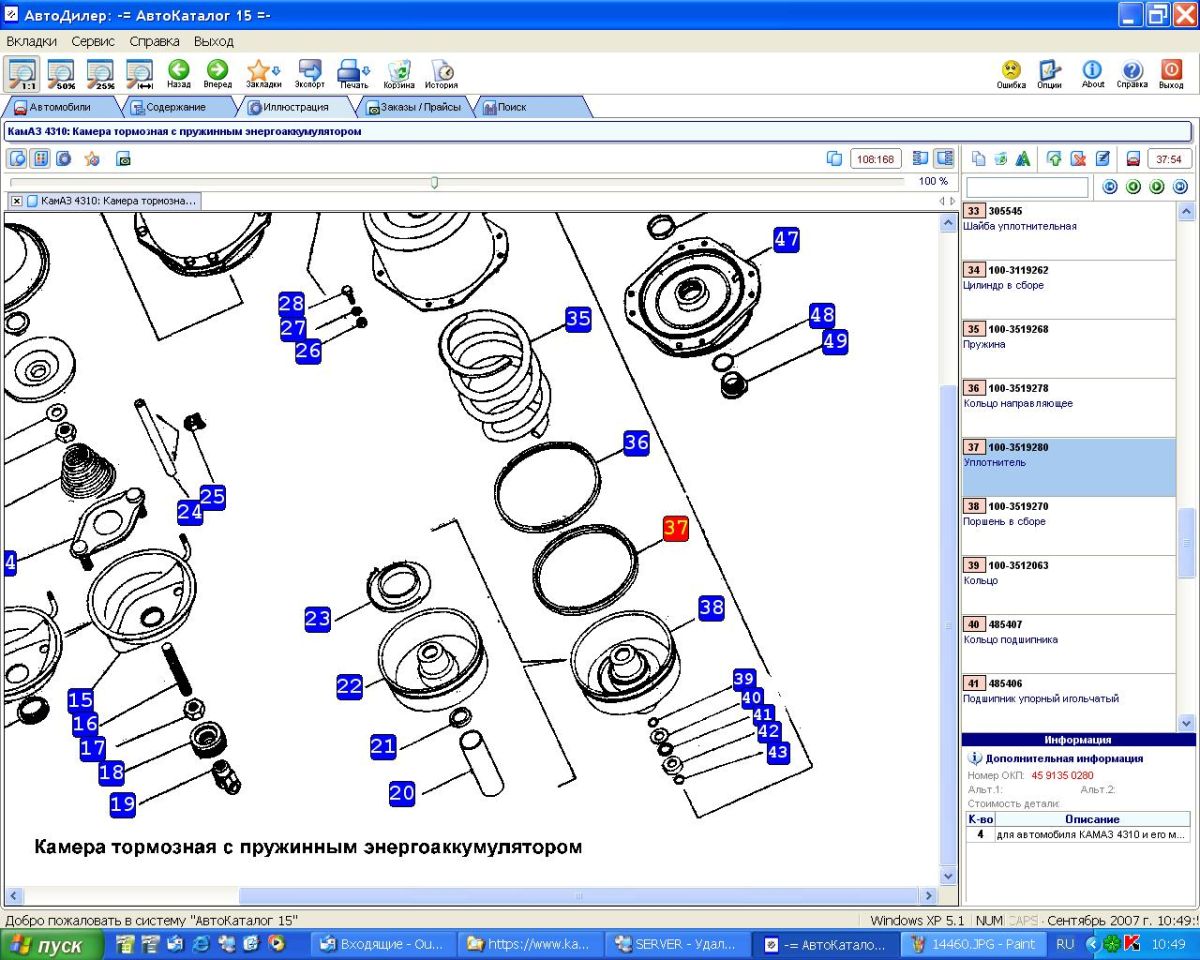
Task: Set illustration zoom to 25%
Action: pos(100,73)
